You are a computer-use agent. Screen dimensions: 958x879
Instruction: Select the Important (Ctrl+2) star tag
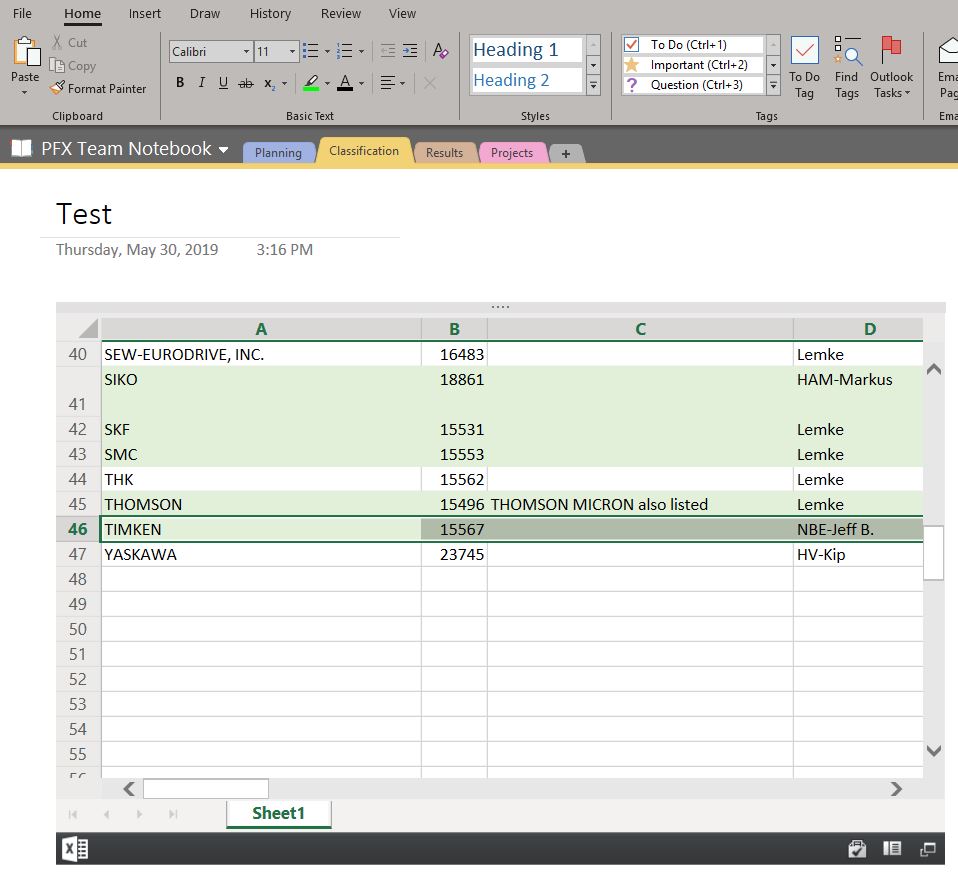tap(632, 65)
